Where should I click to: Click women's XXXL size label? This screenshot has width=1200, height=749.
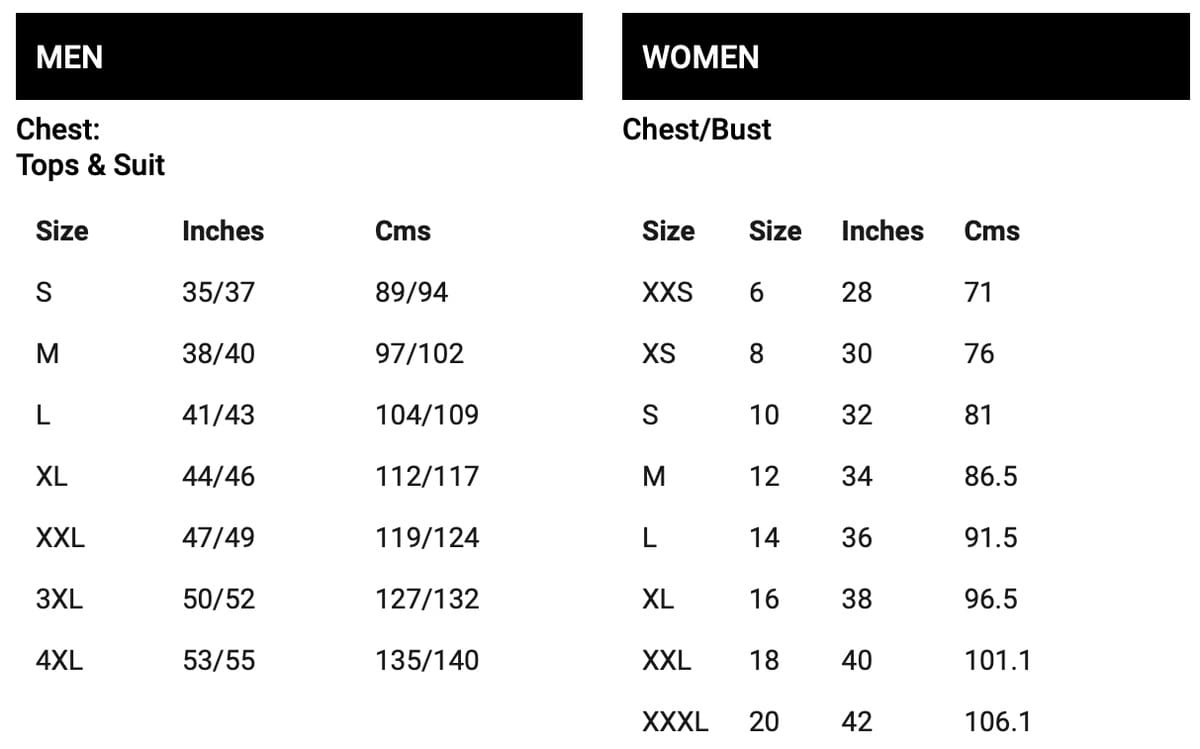coord(675,722)
